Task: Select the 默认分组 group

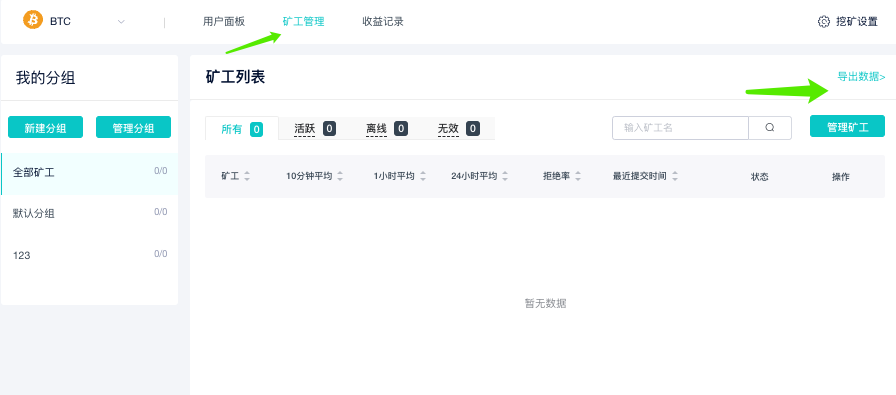Action: (90, 214)
